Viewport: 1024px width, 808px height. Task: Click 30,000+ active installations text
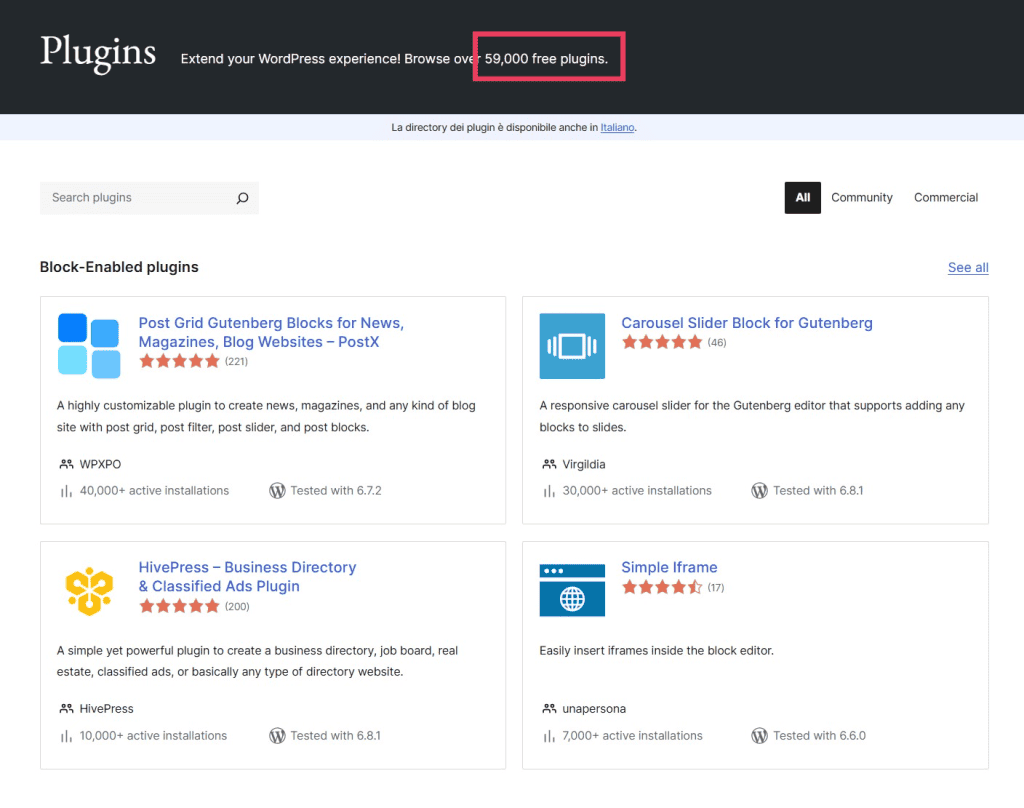[637, 491]
